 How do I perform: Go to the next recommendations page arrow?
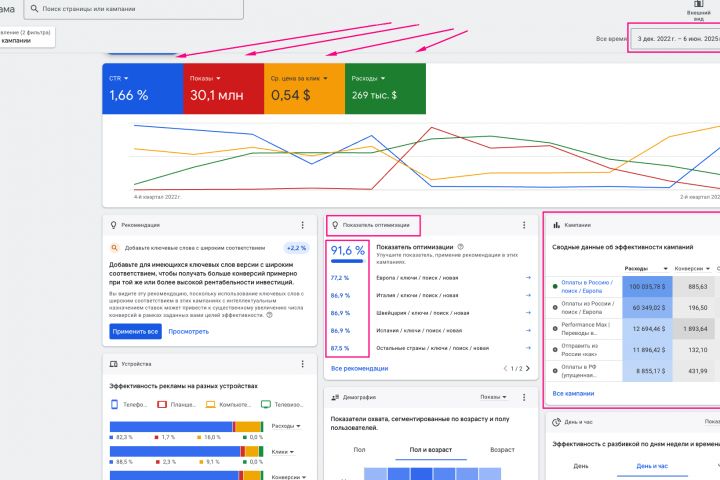pos(528,368)
